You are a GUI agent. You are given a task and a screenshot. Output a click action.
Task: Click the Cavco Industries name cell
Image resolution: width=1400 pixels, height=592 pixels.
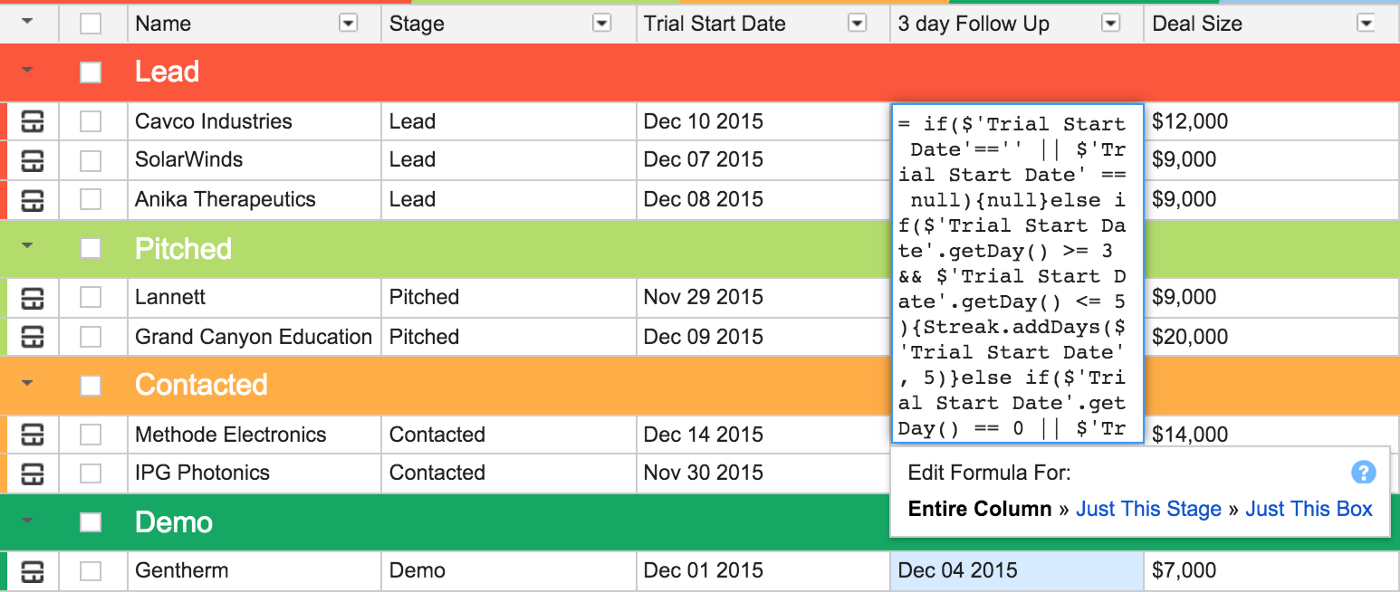254,122
